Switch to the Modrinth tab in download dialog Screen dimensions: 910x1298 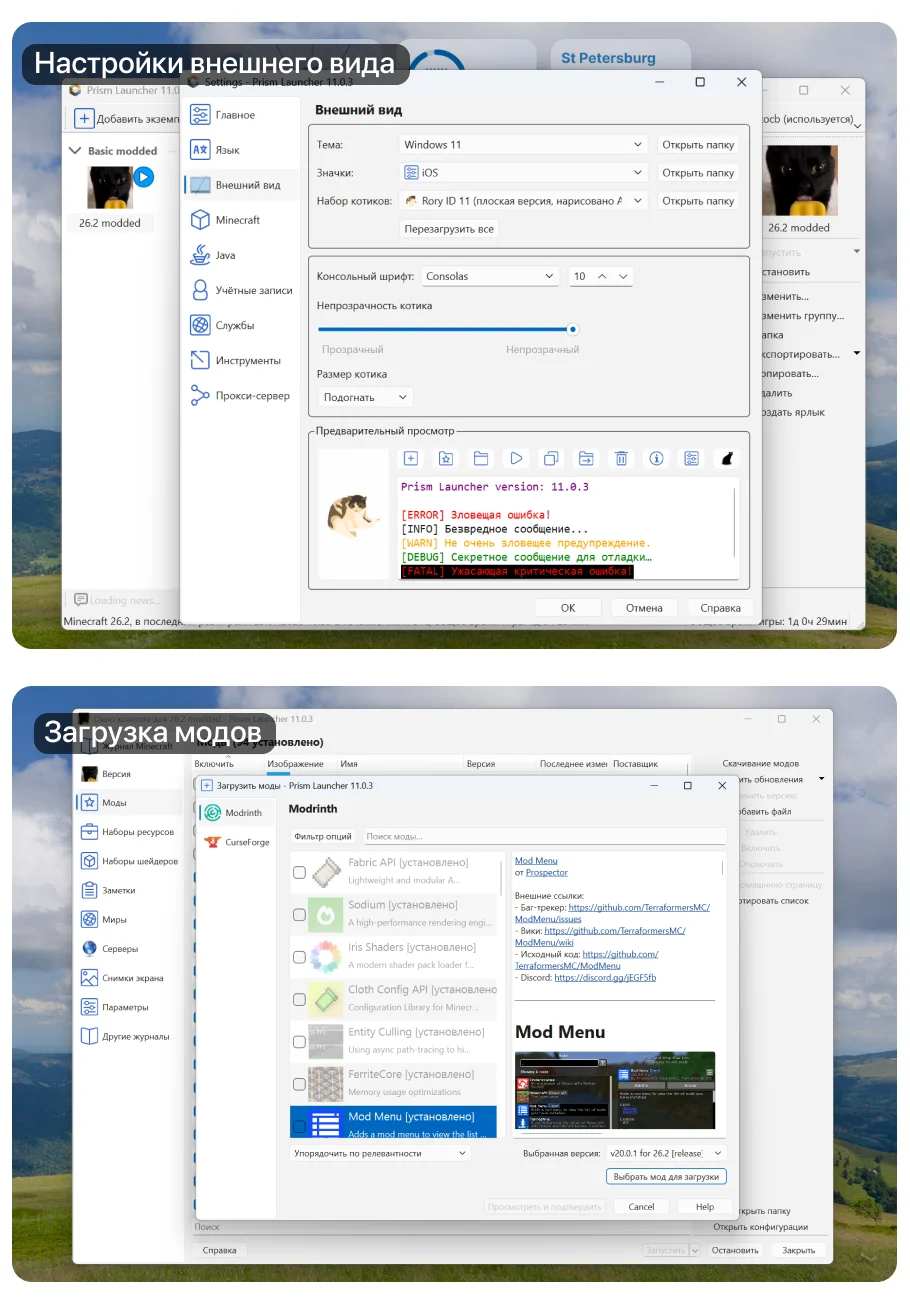[235, 813]
